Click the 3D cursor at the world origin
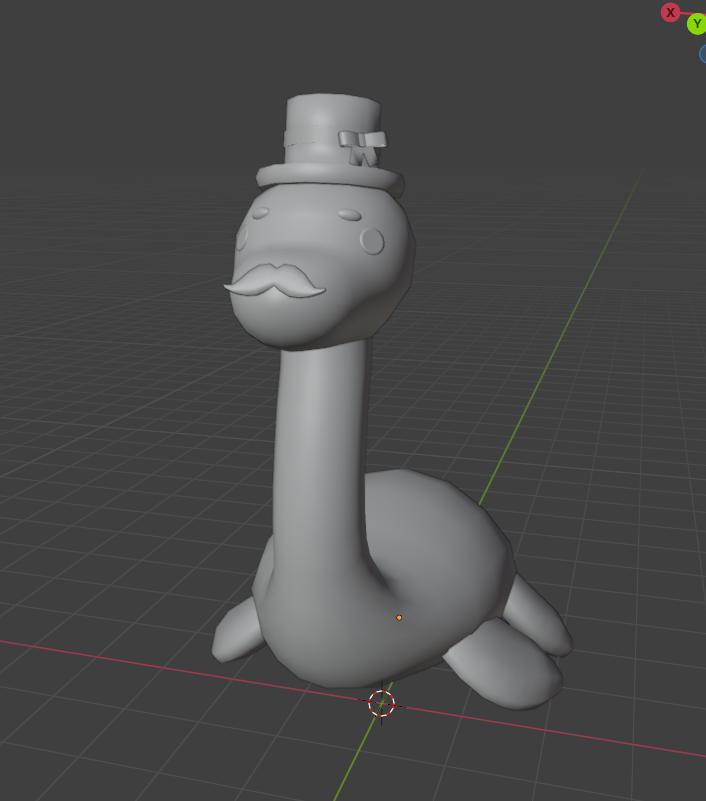 click(x=381, y=703)
